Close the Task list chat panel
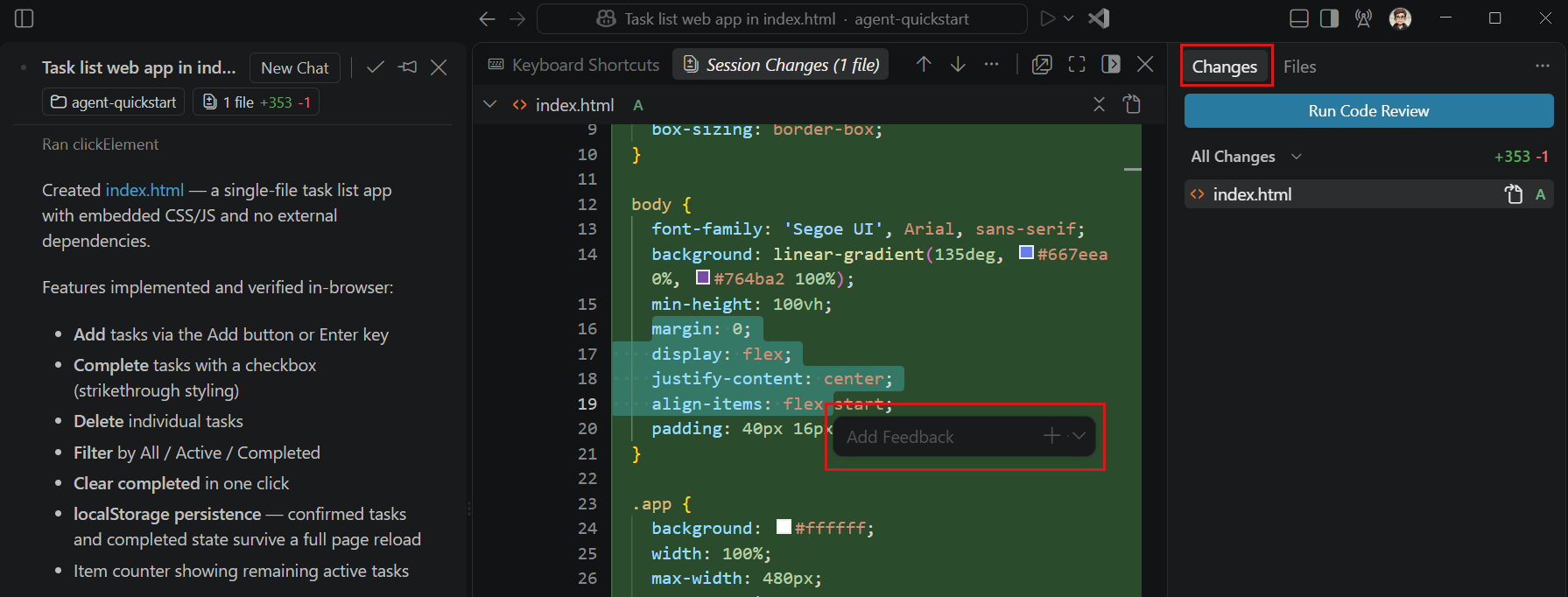 [439, 67]
